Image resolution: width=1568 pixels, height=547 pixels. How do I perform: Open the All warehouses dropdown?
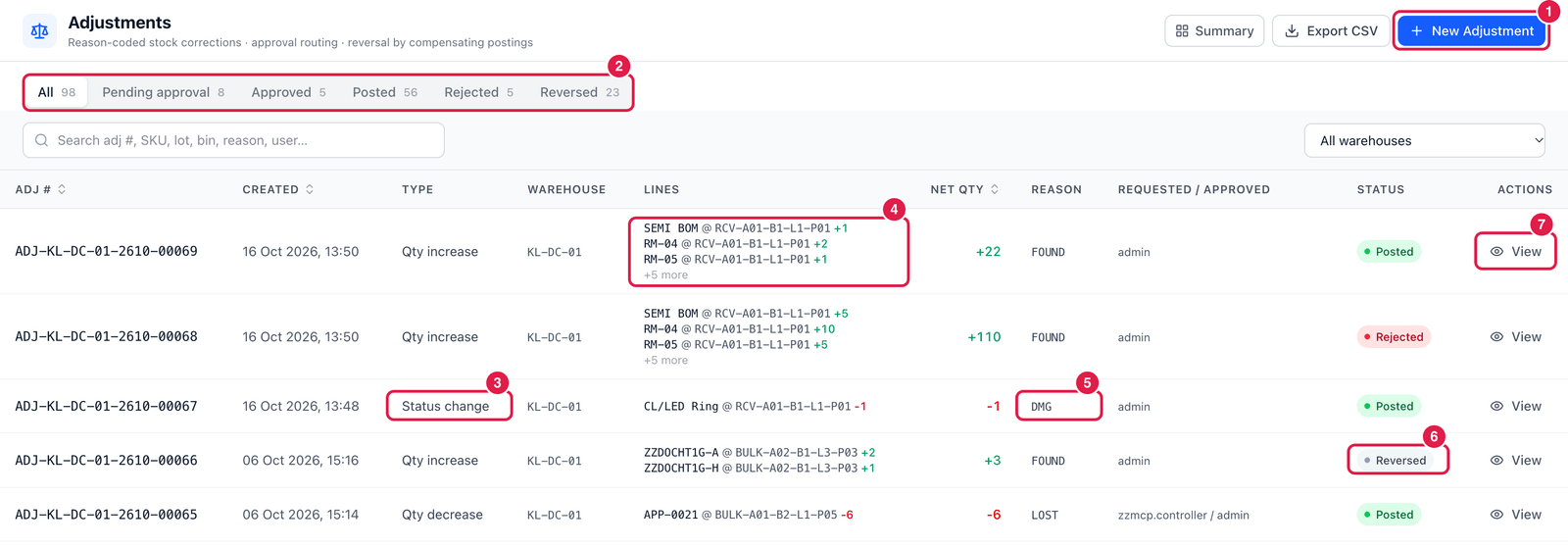click(1424, 140)
